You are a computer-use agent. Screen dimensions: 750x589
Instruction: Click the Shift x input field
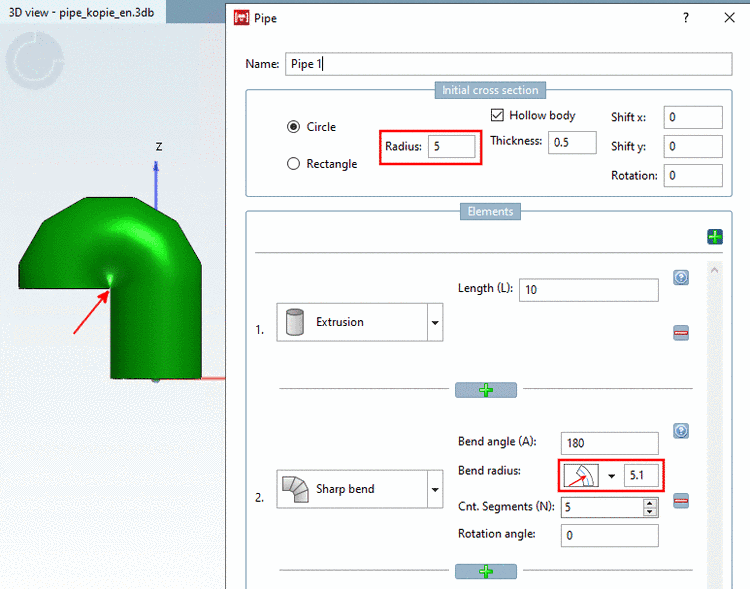coord(693,118)
